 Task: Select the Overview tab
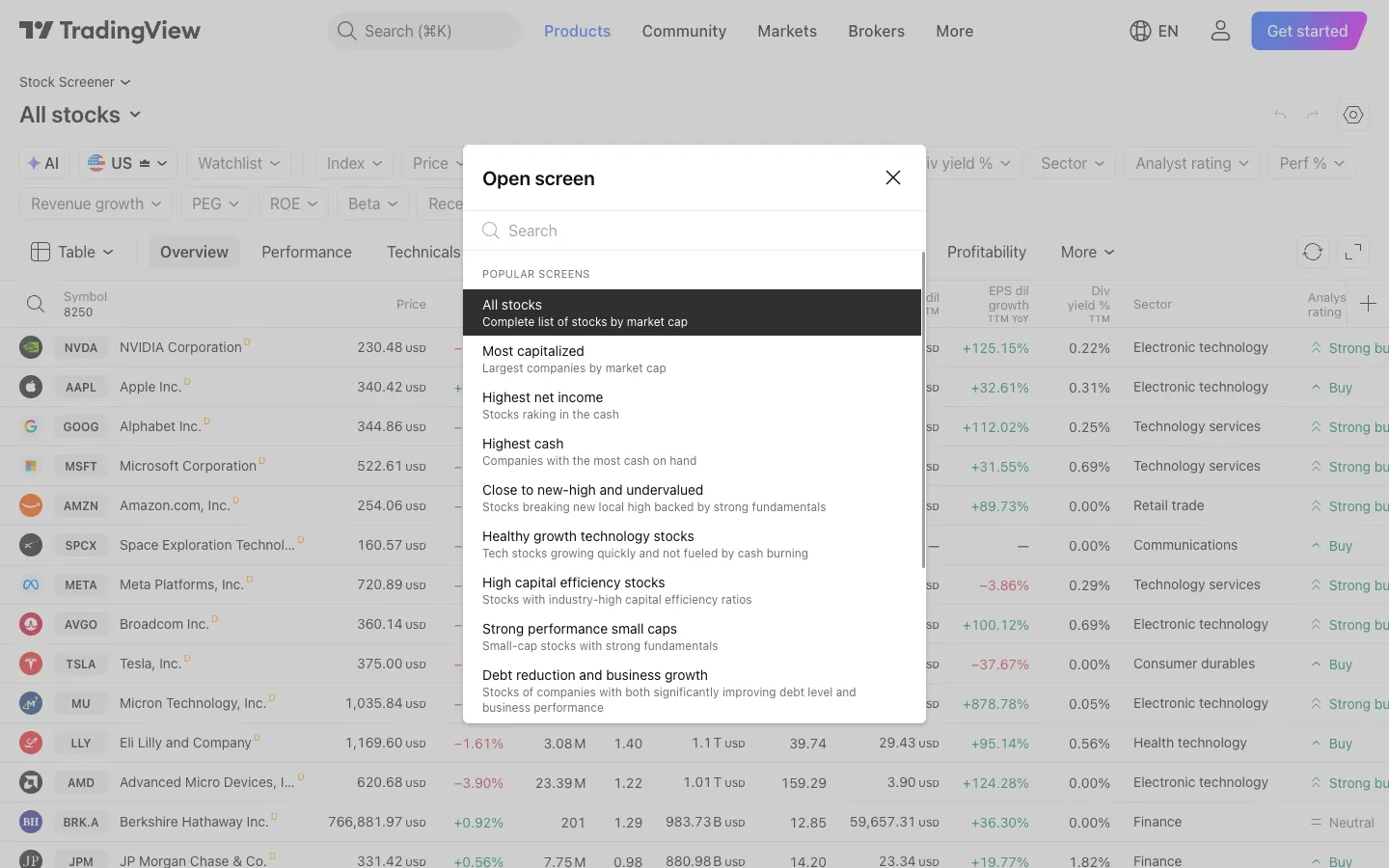194,252
